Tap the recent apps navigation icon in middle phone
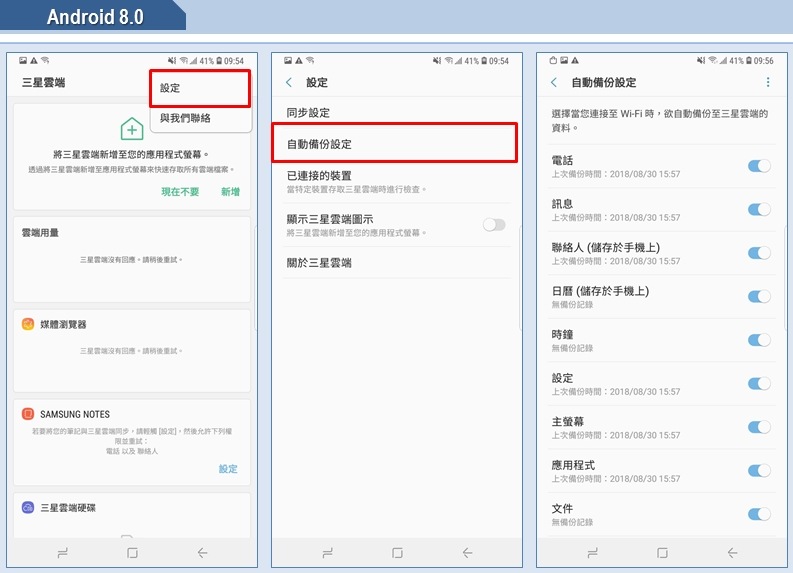The width and height of the screenshot is (793, 573). tap(328, 553)
